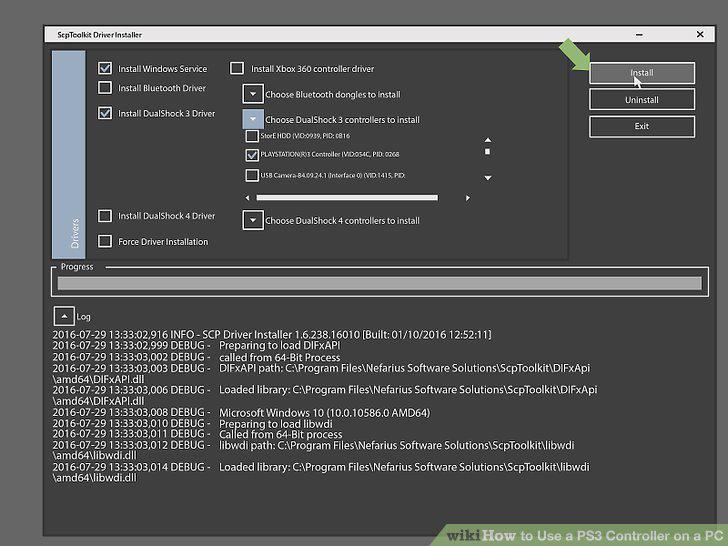The height and width of the screenshot is (546, 728).
Task: Tick Force Driver Installation checkbox
Action: [105, 241]
